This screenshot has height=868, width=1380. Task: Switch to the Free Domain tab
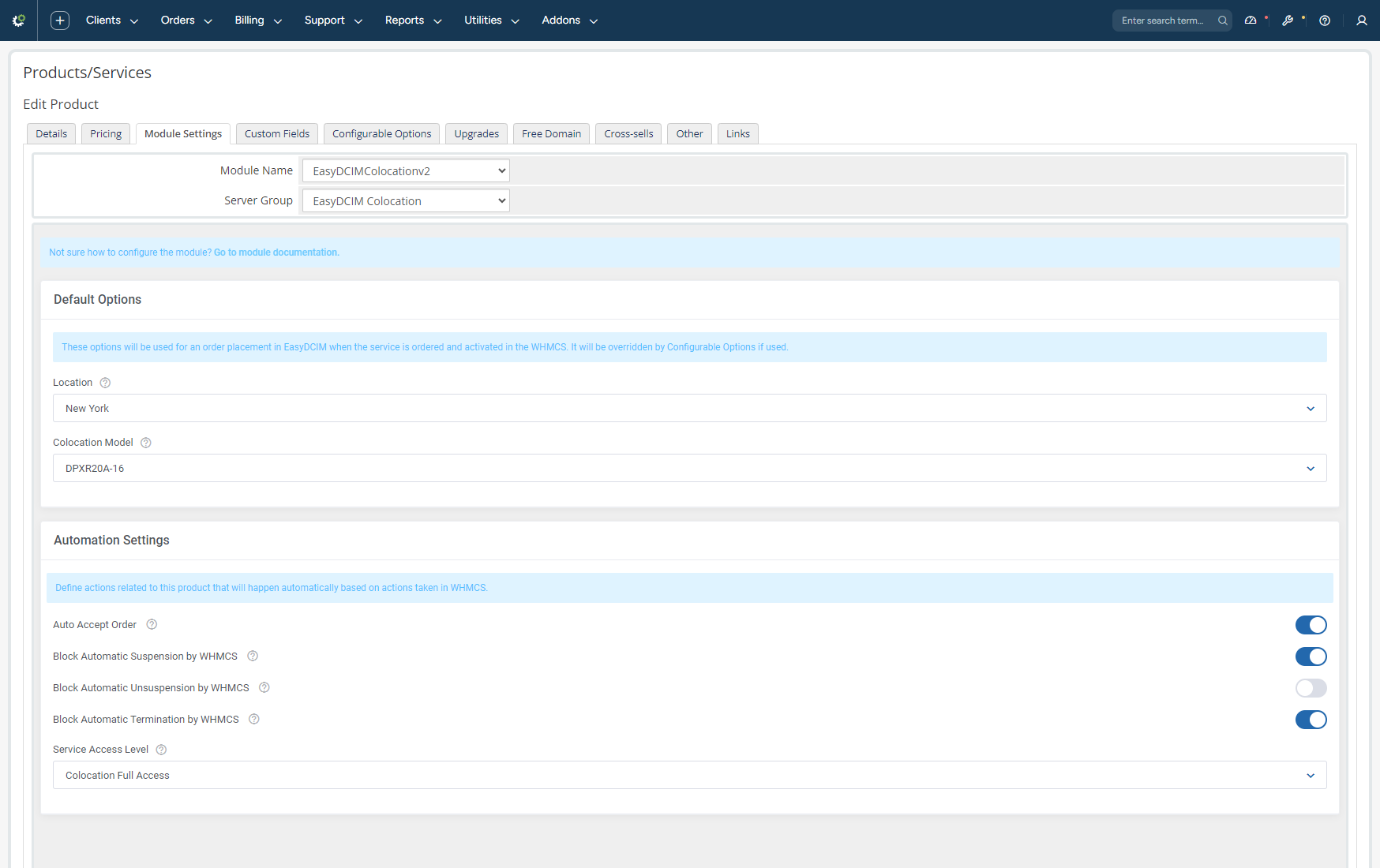pos(552,133)
